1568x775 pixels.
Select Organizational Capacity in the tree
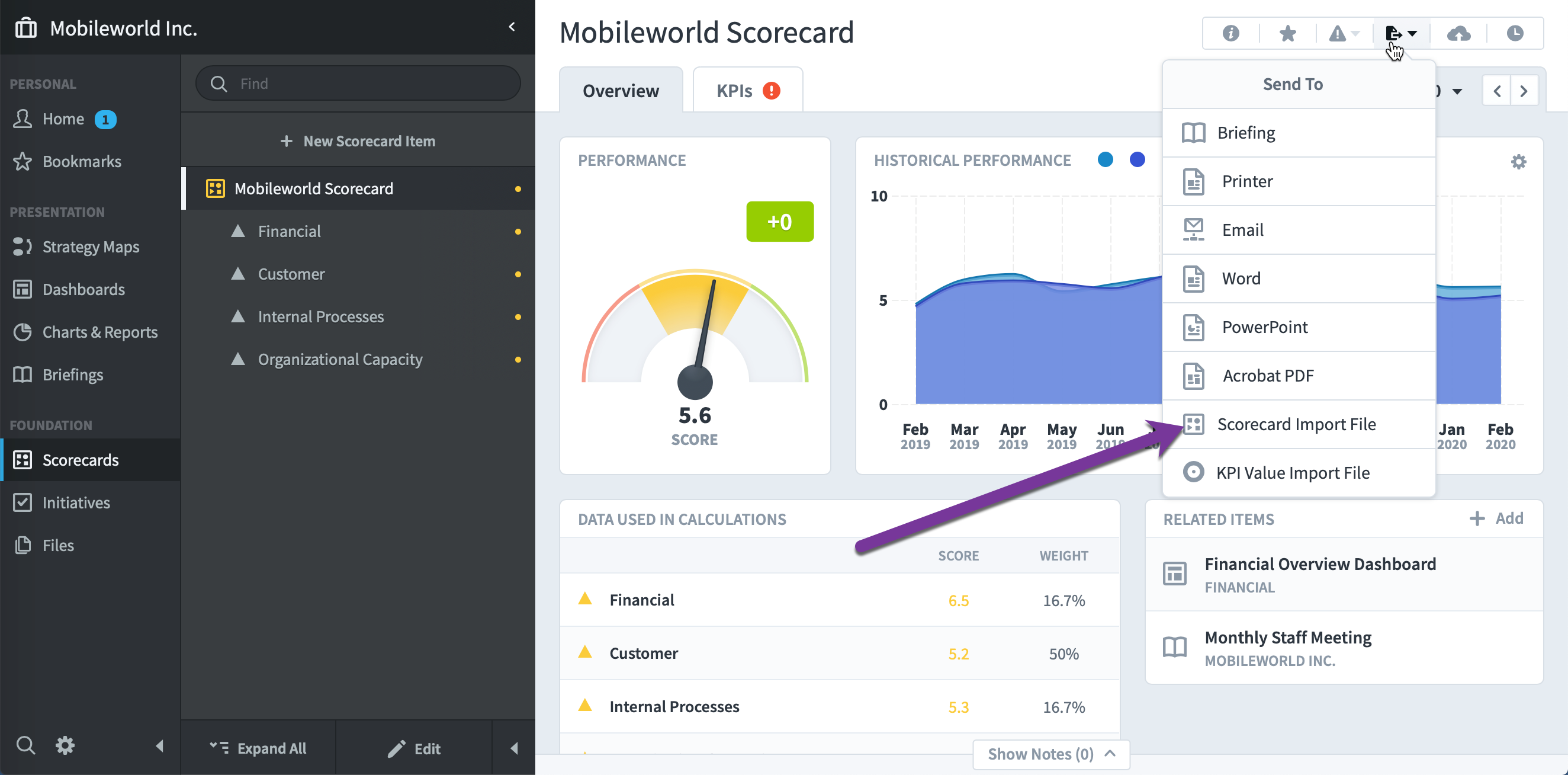tap(358, 359)
